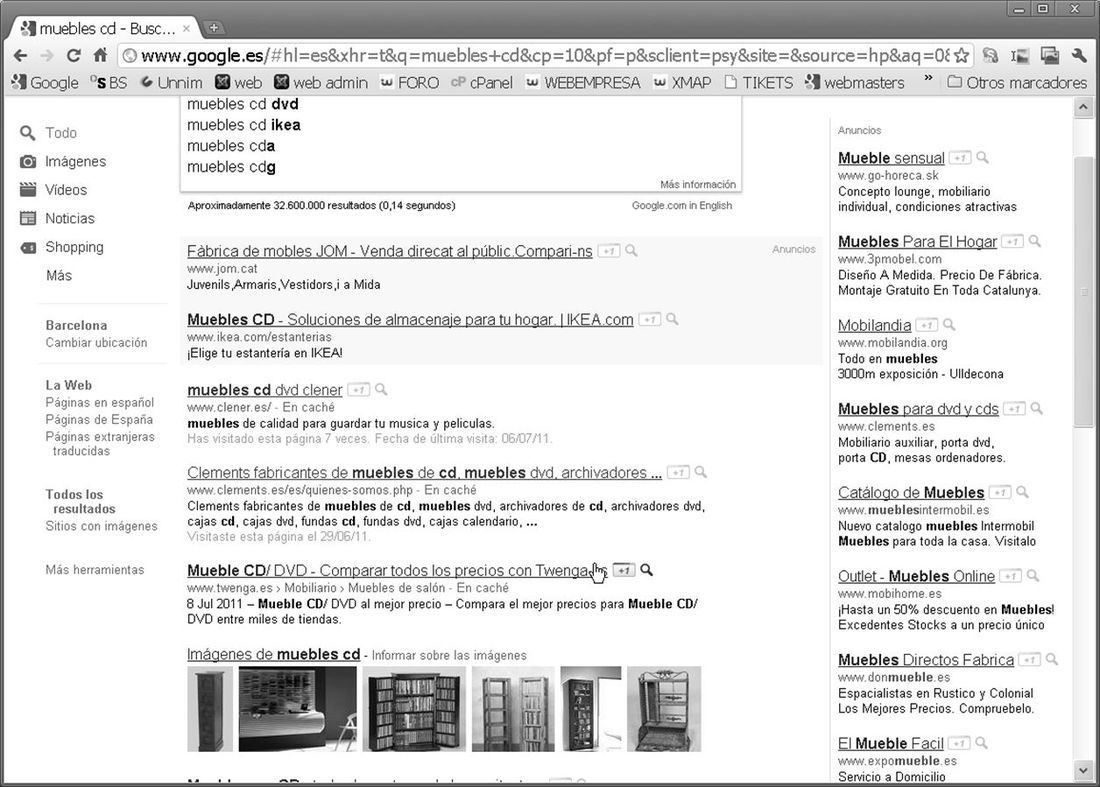The image size is (1100, 787).
Task: Click the Vídeos film icon
Action: pos(27,189)
